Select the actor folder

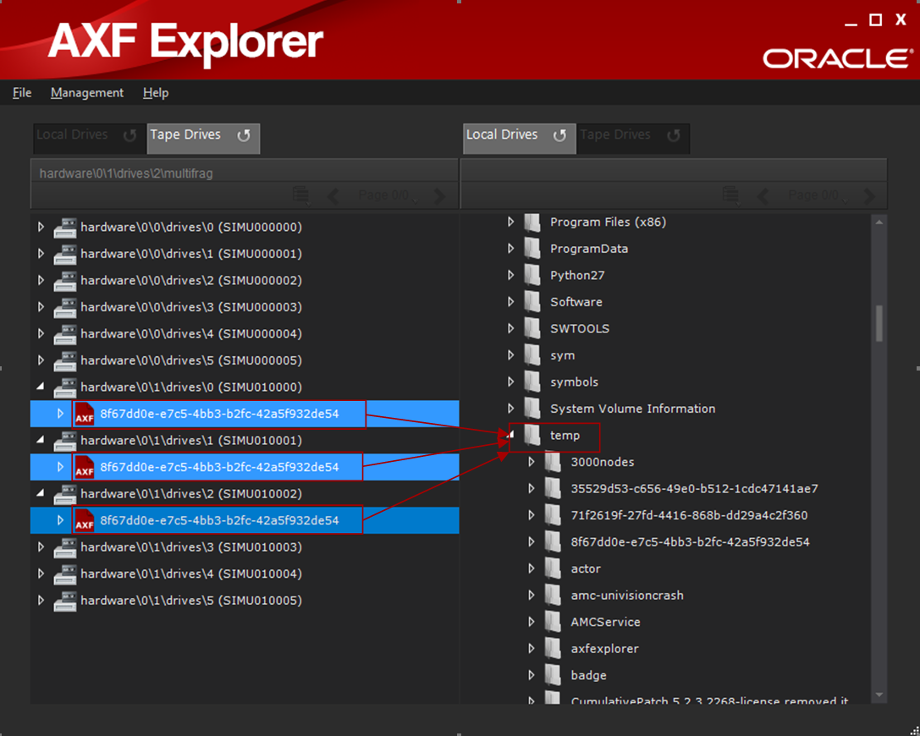tap(586, 569)
